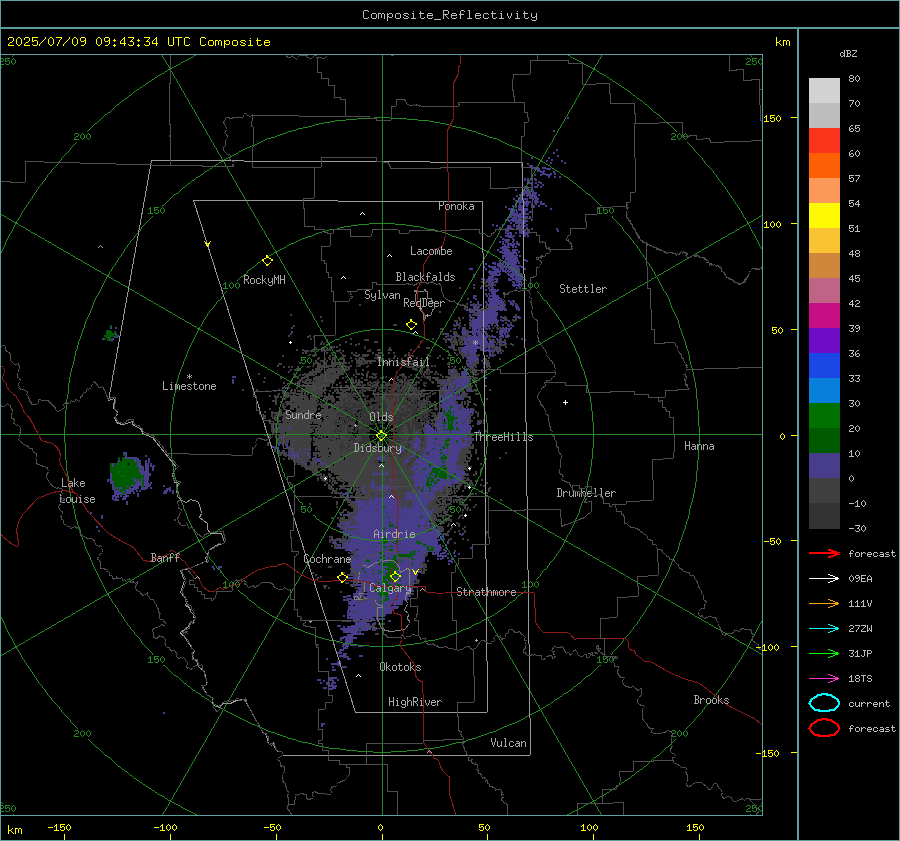This screenshot has width=900, height=841.
Task: Click the Innisfail town label
Action: point(403,362)
